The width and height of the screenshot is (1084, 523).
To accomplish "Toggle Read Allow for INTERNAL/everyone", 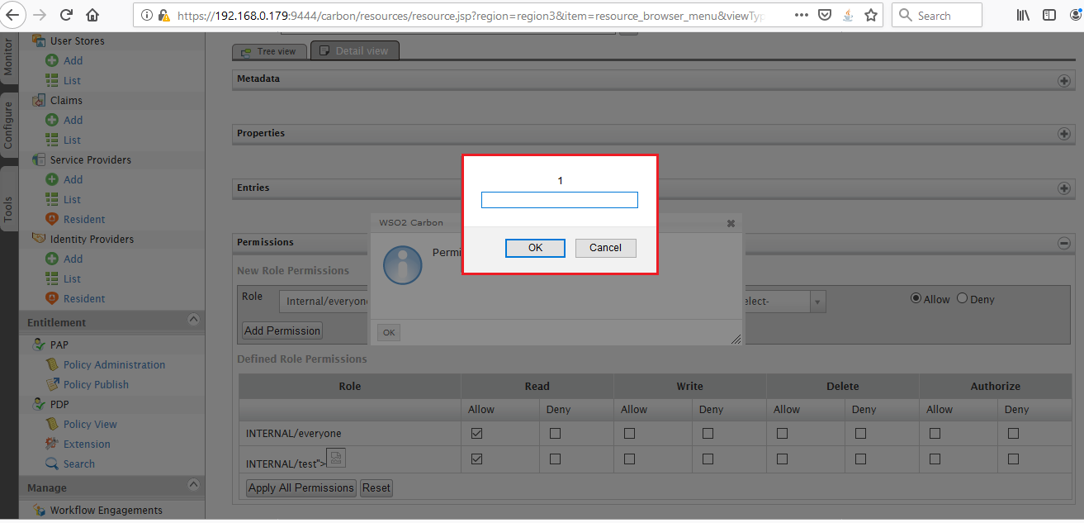I will click(476, 434).
